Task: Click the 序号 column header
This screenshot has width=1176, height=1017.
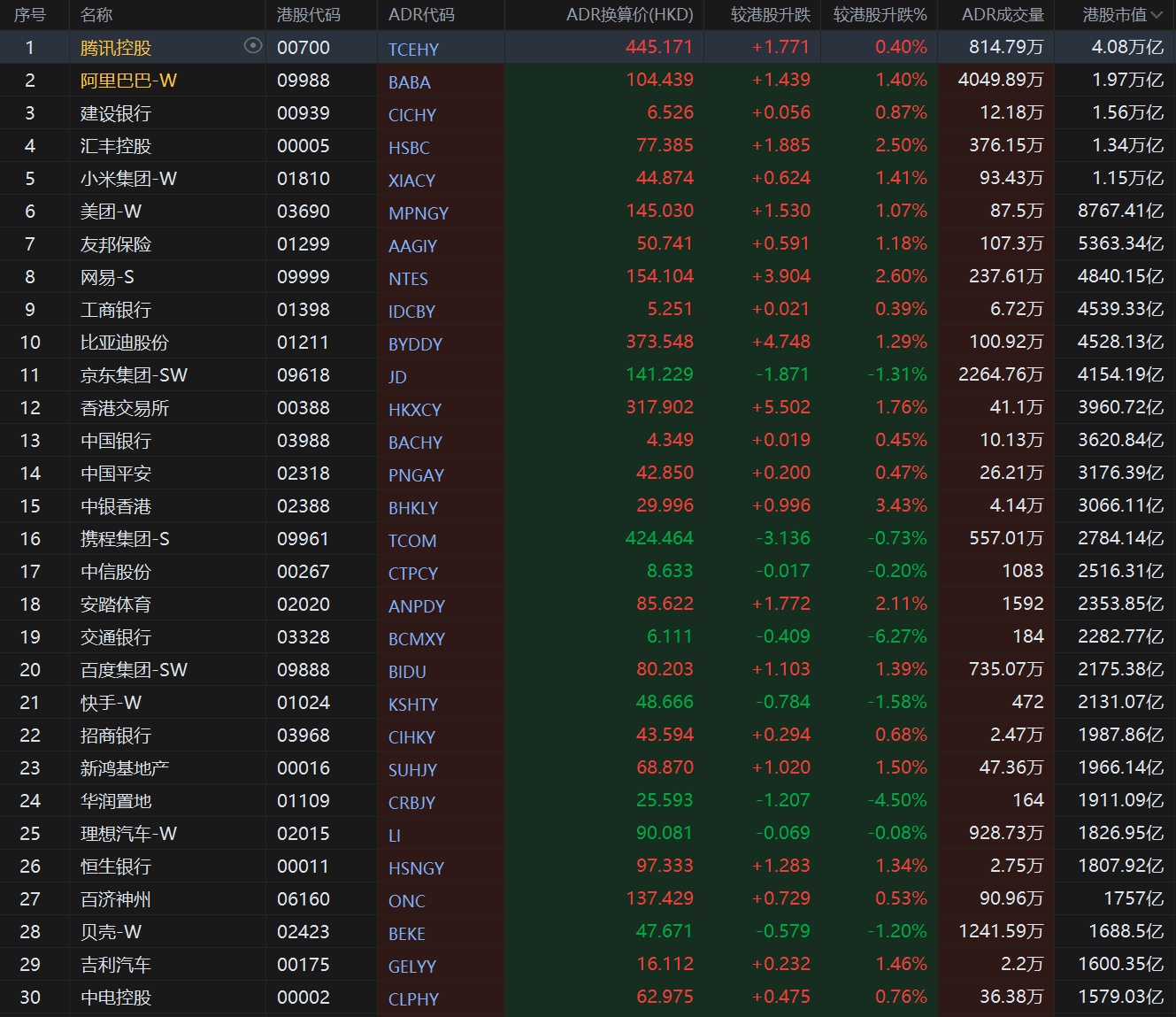Action: tap(30, 15)
